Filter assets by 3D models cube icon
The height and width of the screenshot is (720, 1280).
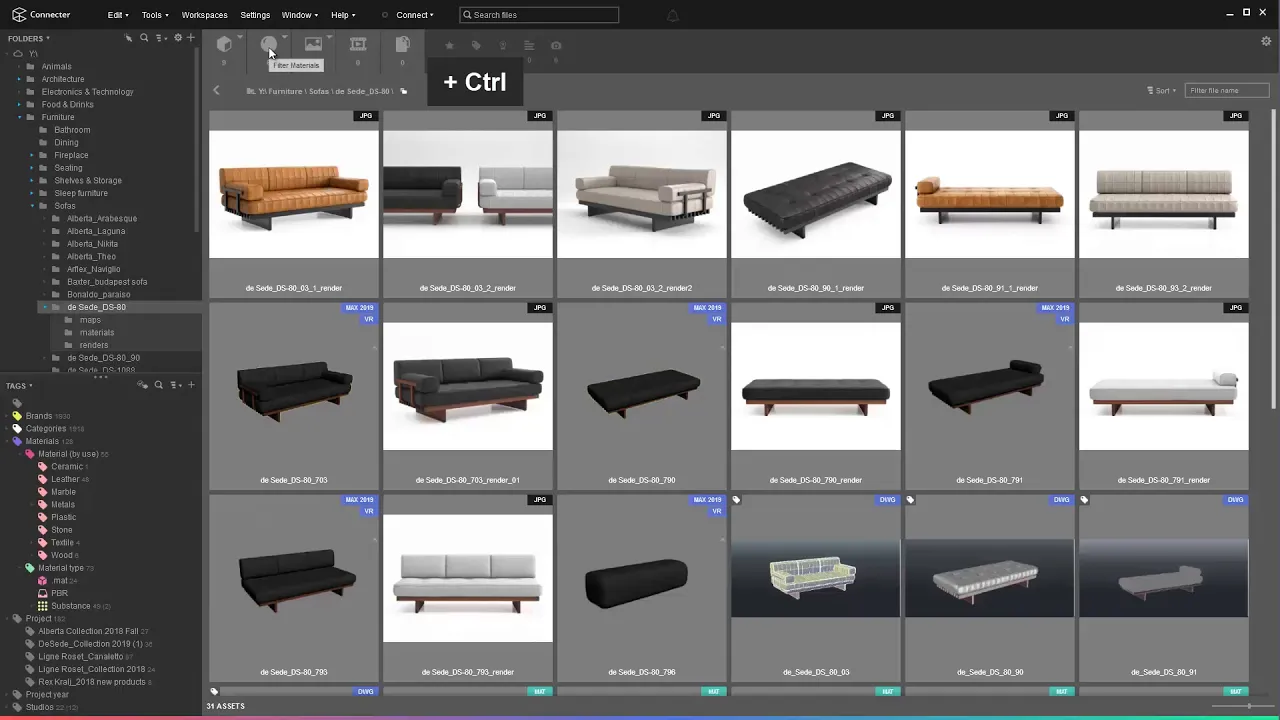(x=224, y=44)
